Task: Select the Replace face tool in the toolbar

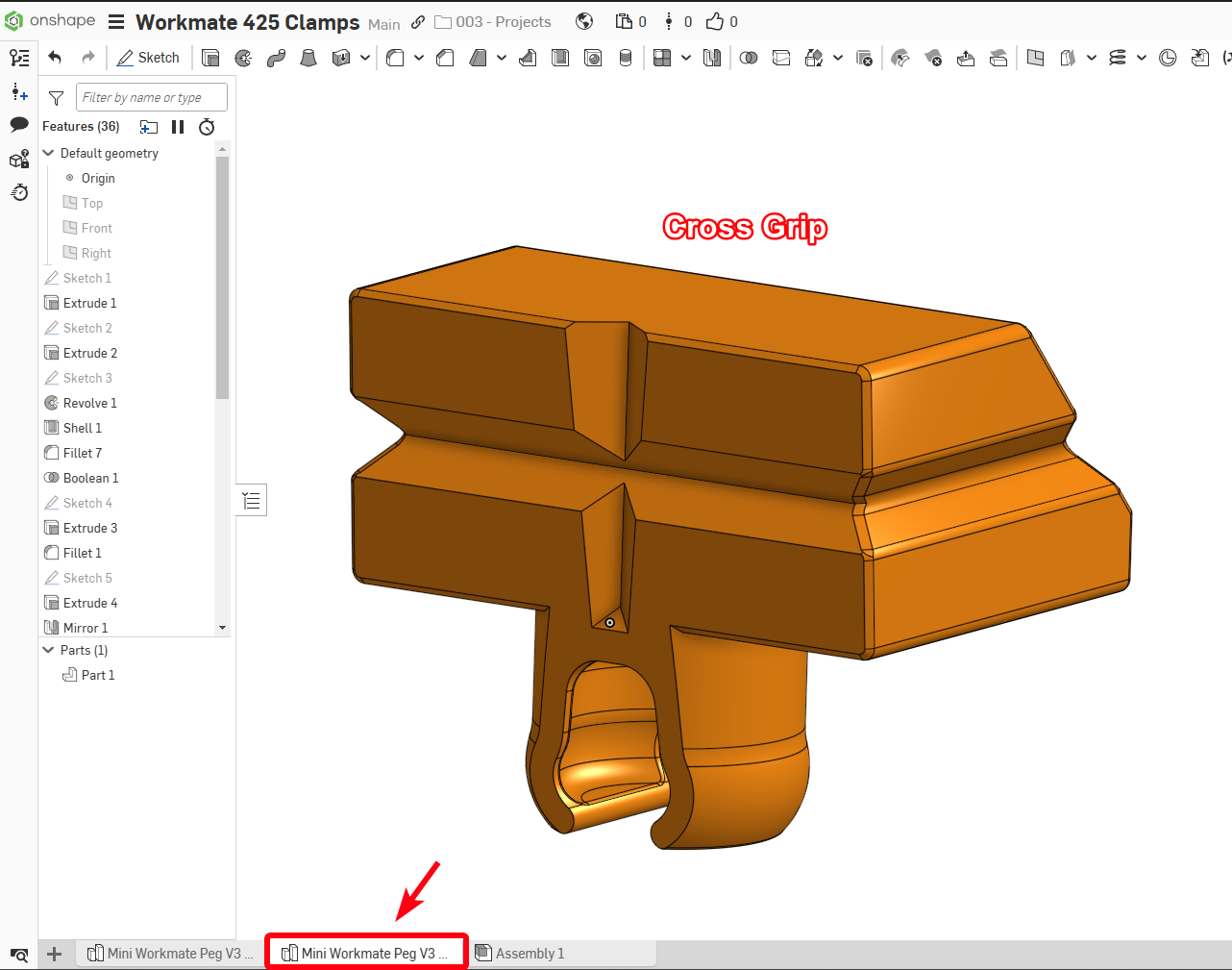Action: [998, 58]
